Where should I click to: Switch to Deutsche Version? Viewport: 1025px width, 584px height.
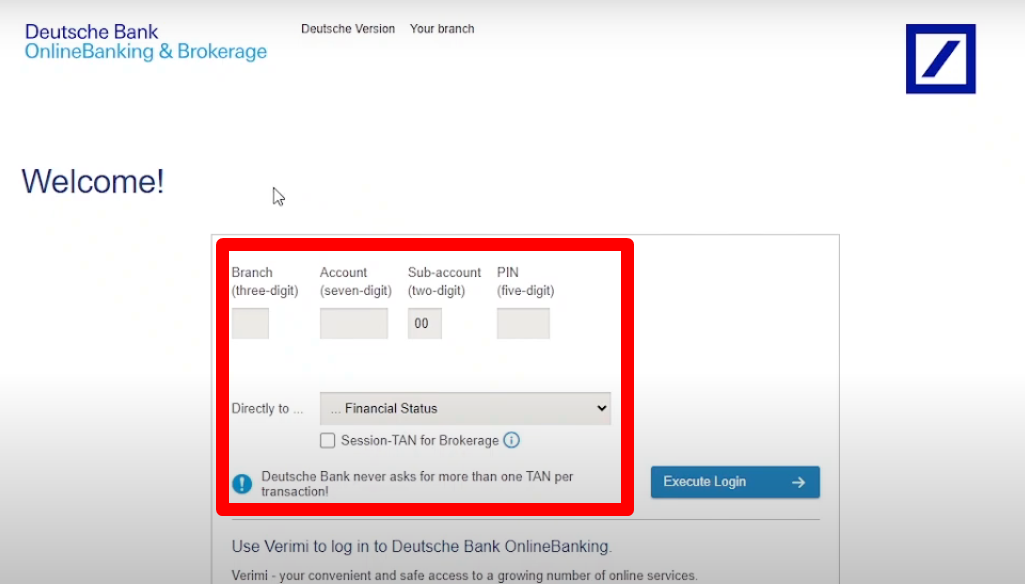click(x=348, y=29)
